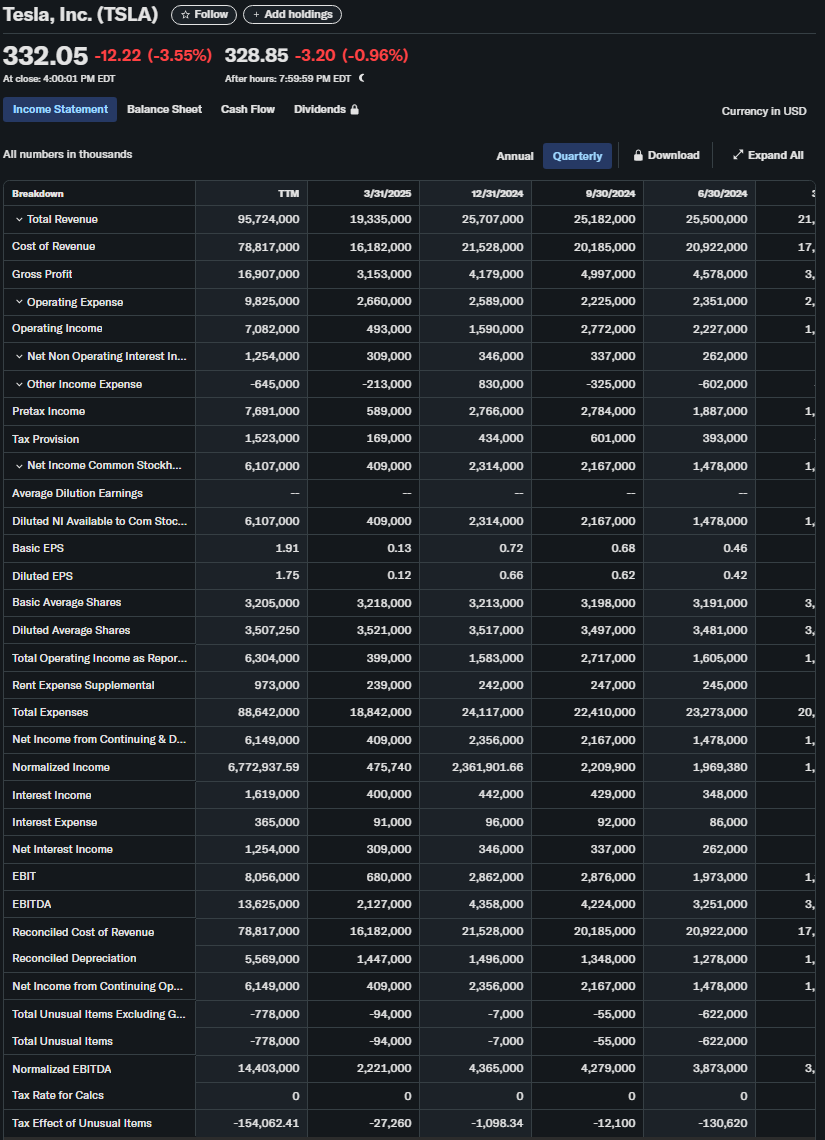Select the Quarterly period view
The width and height of the screenshot is (825, 1140).
[577, 156]
